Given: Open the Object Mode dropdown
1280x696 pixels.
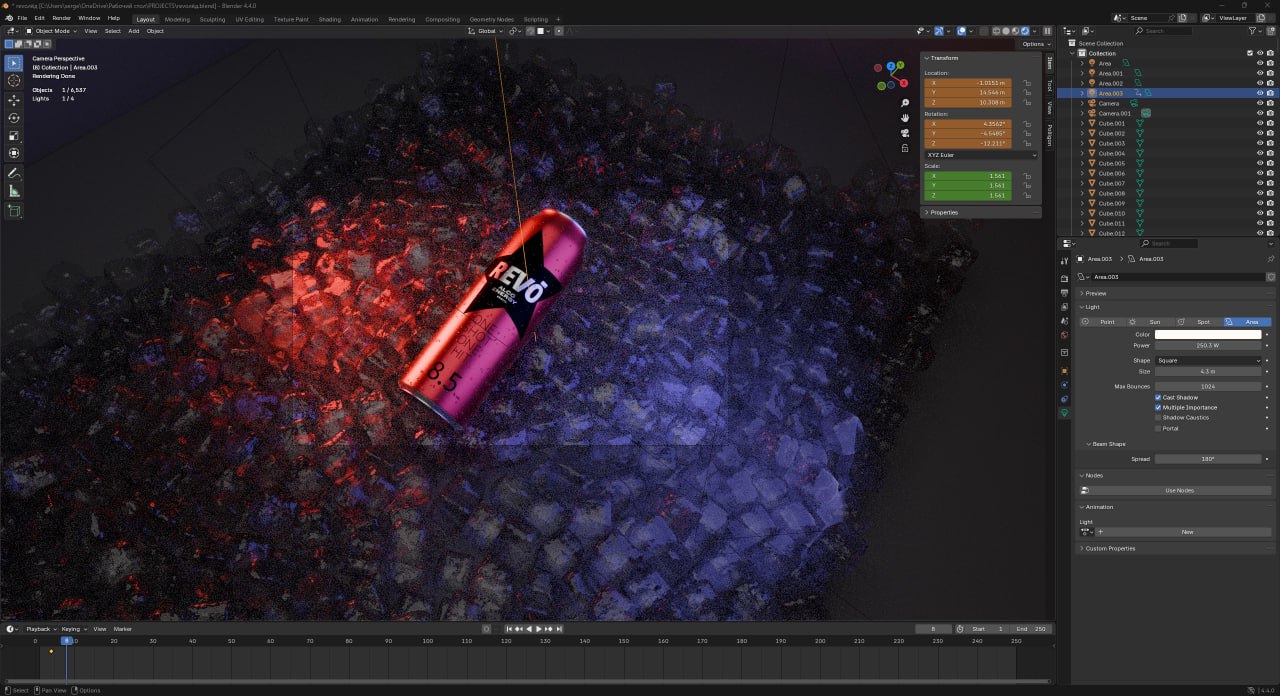Looking at the screenshot, I should (x=51, y=31).
